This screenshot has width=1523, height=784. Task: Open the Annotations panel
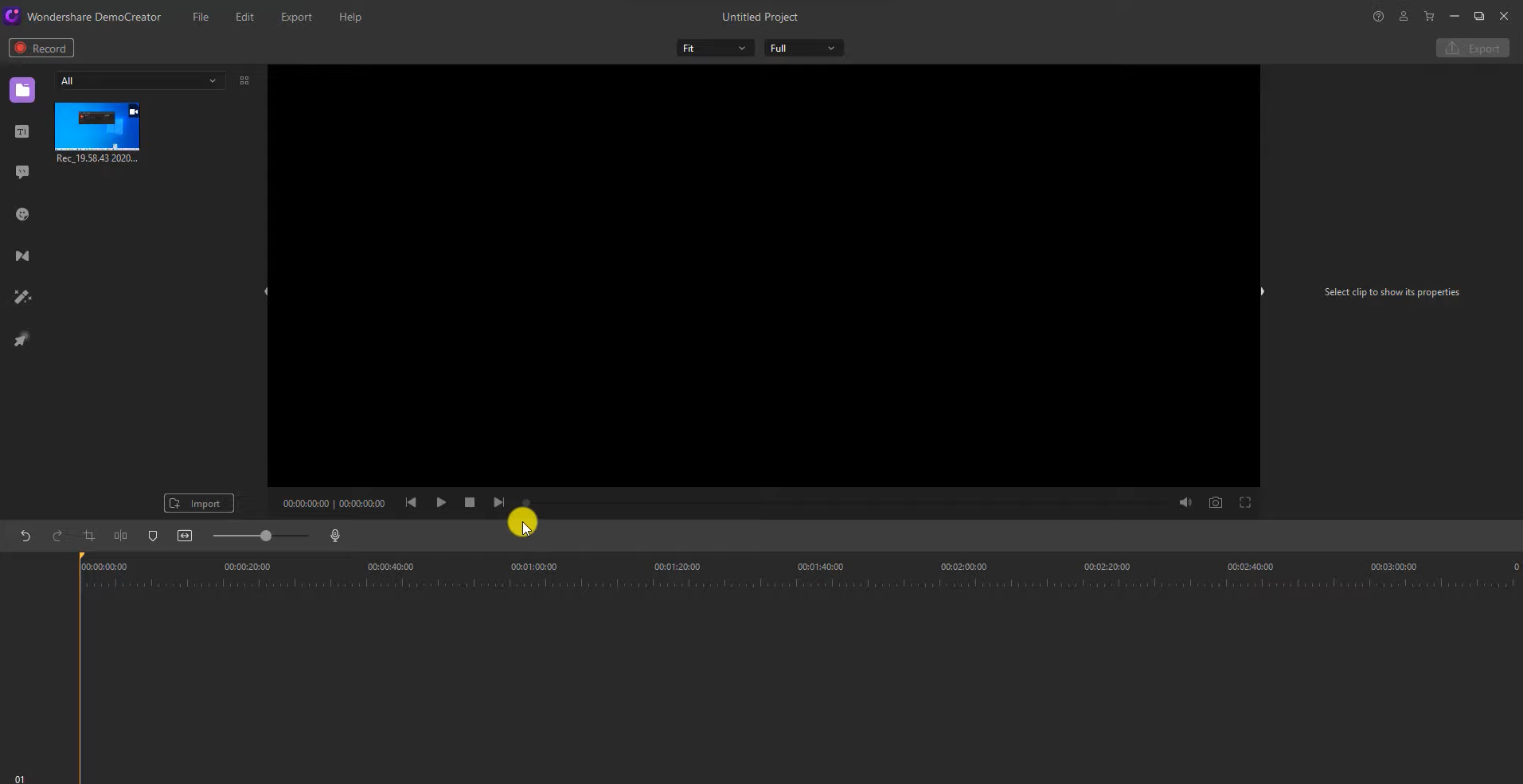coord(21,172)
